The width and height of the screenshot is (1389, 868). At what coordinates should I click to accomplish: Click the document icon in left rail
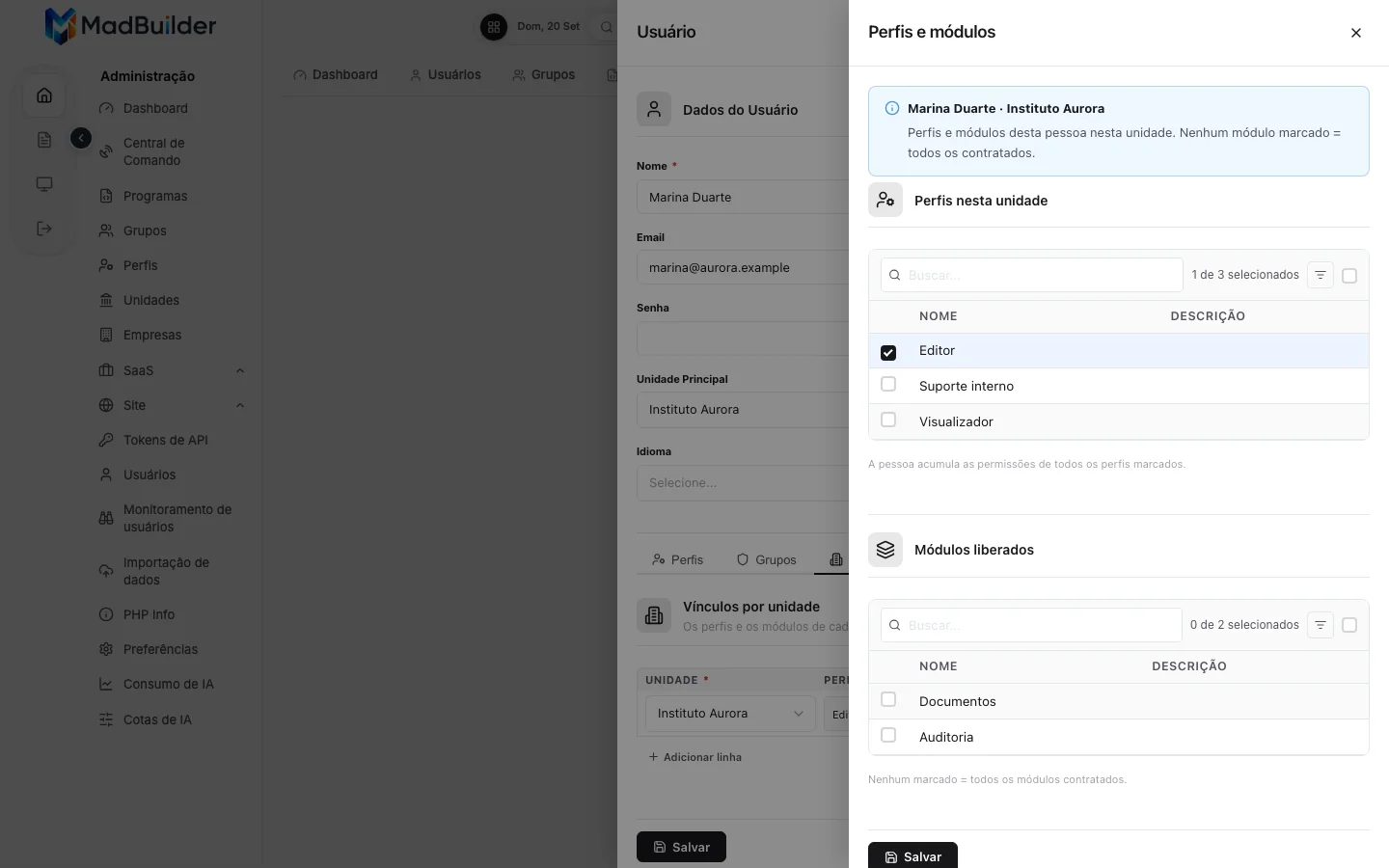click(44, 140)
